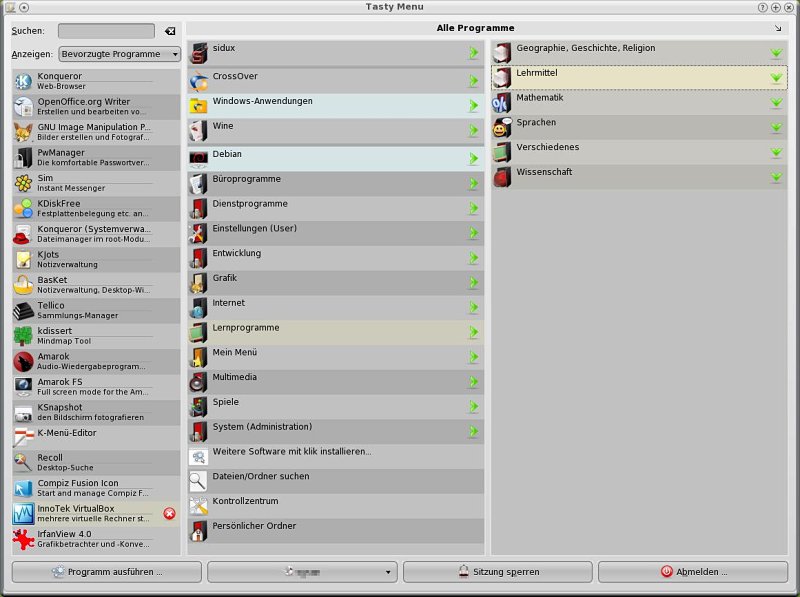
Task: Open KDiskFree disk usage icon
Action: click(23, 209)
